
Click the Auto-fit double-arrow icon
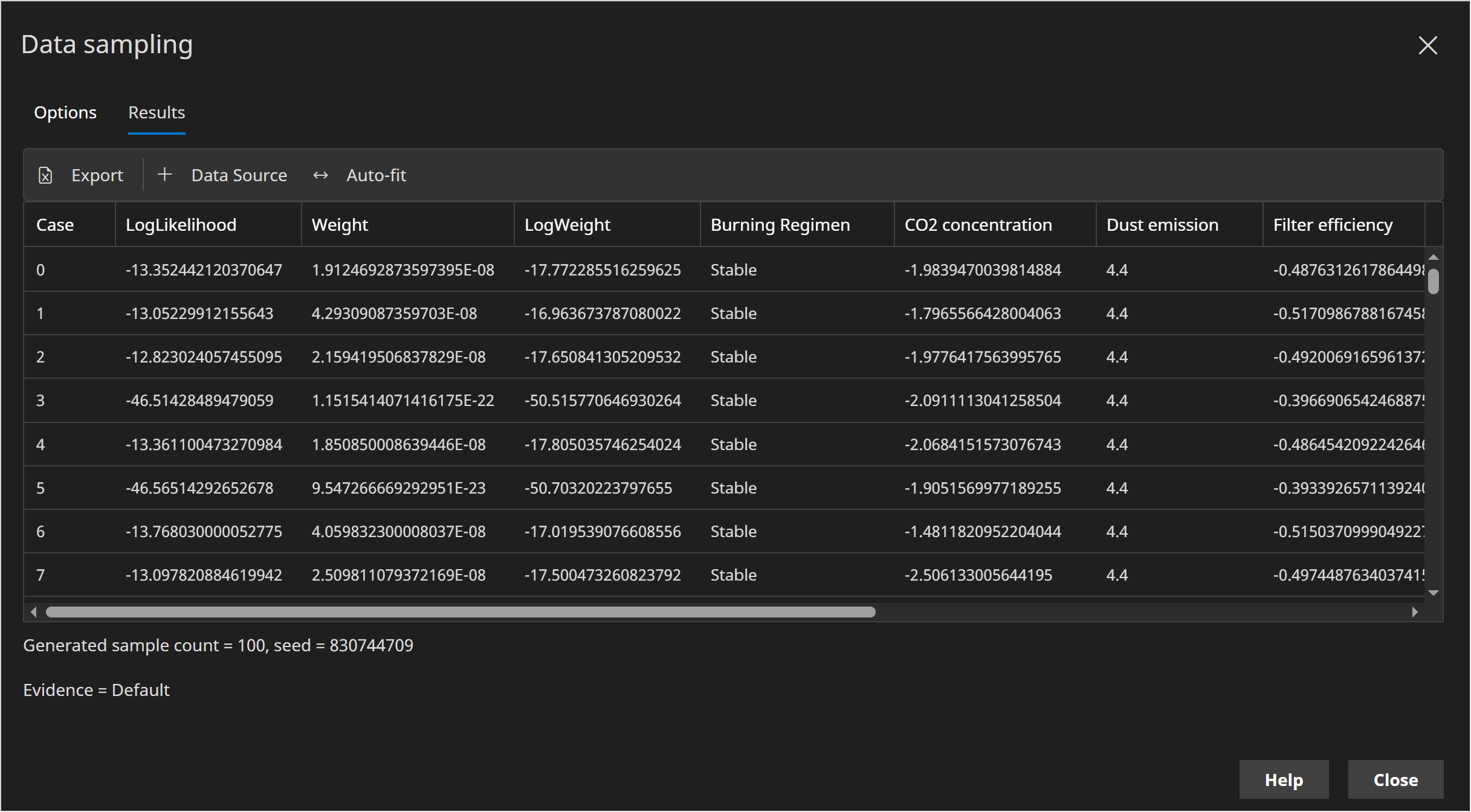(320, 175)
